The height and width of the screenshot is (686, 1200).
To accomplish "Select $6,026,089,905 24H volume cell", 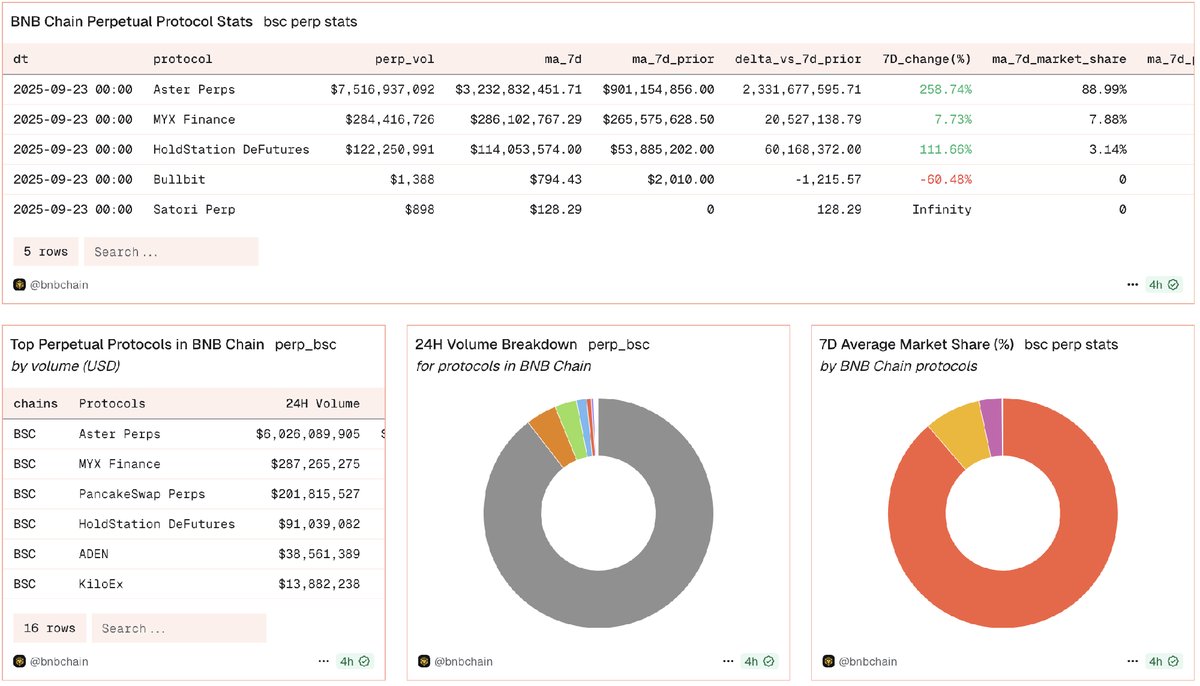I will (x=308, y=434).
